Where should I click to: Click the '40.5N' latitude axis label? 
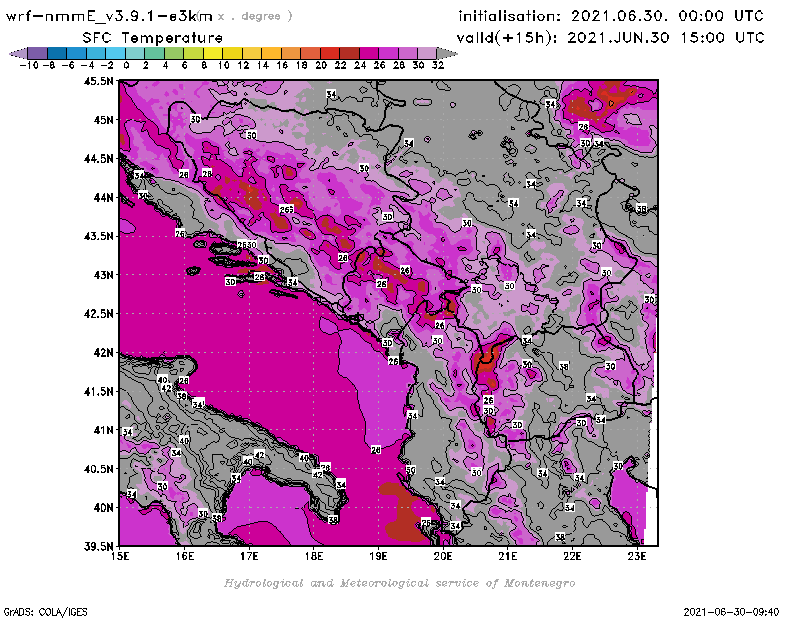tap(98, 469)
